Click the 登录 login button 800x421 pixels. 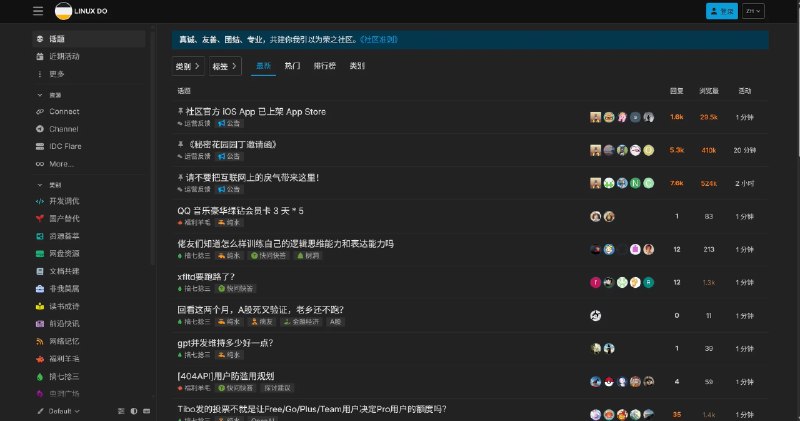pos(721,11)
